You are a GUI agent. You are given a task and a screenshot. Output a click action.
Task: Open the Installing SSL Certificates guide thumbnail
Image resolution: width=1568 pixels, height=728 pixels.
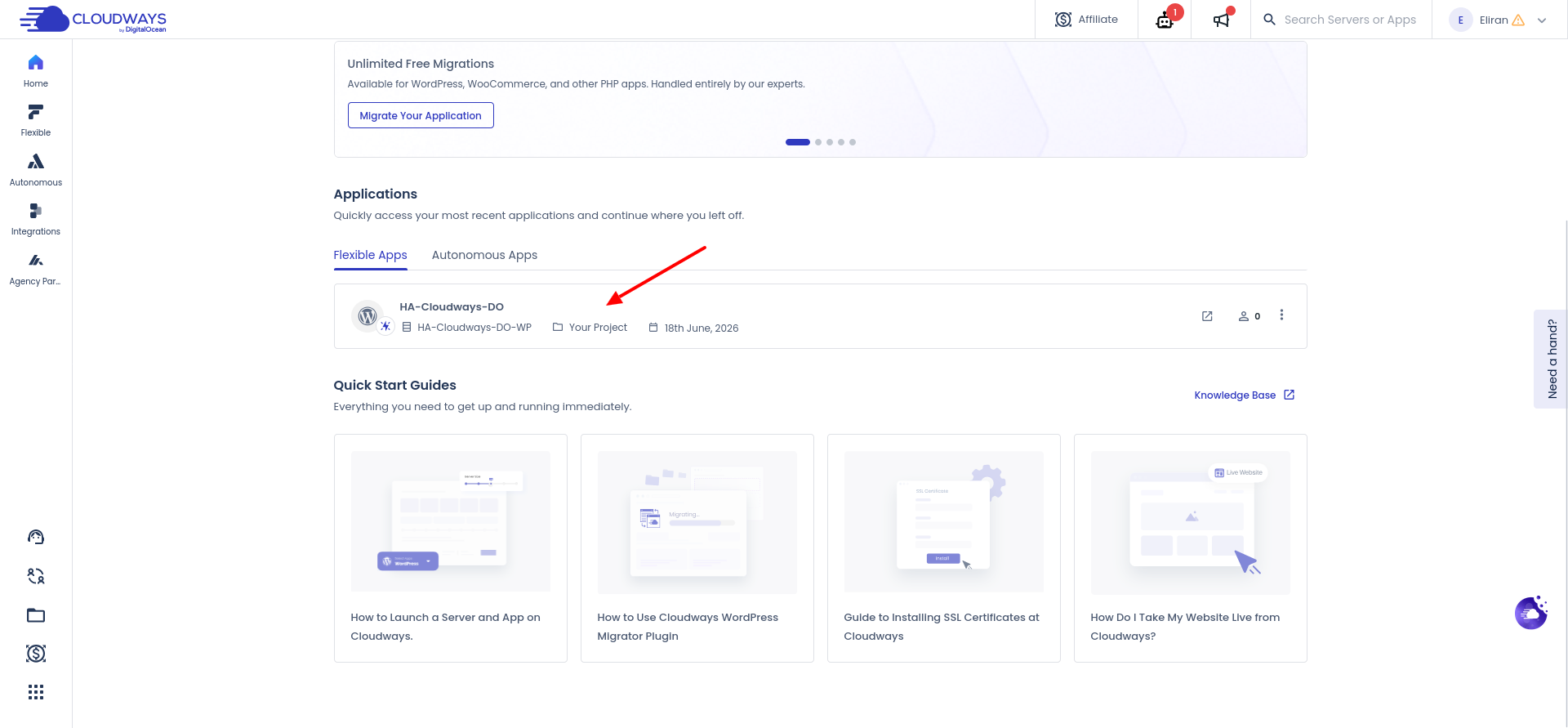(x=944, y=521)
